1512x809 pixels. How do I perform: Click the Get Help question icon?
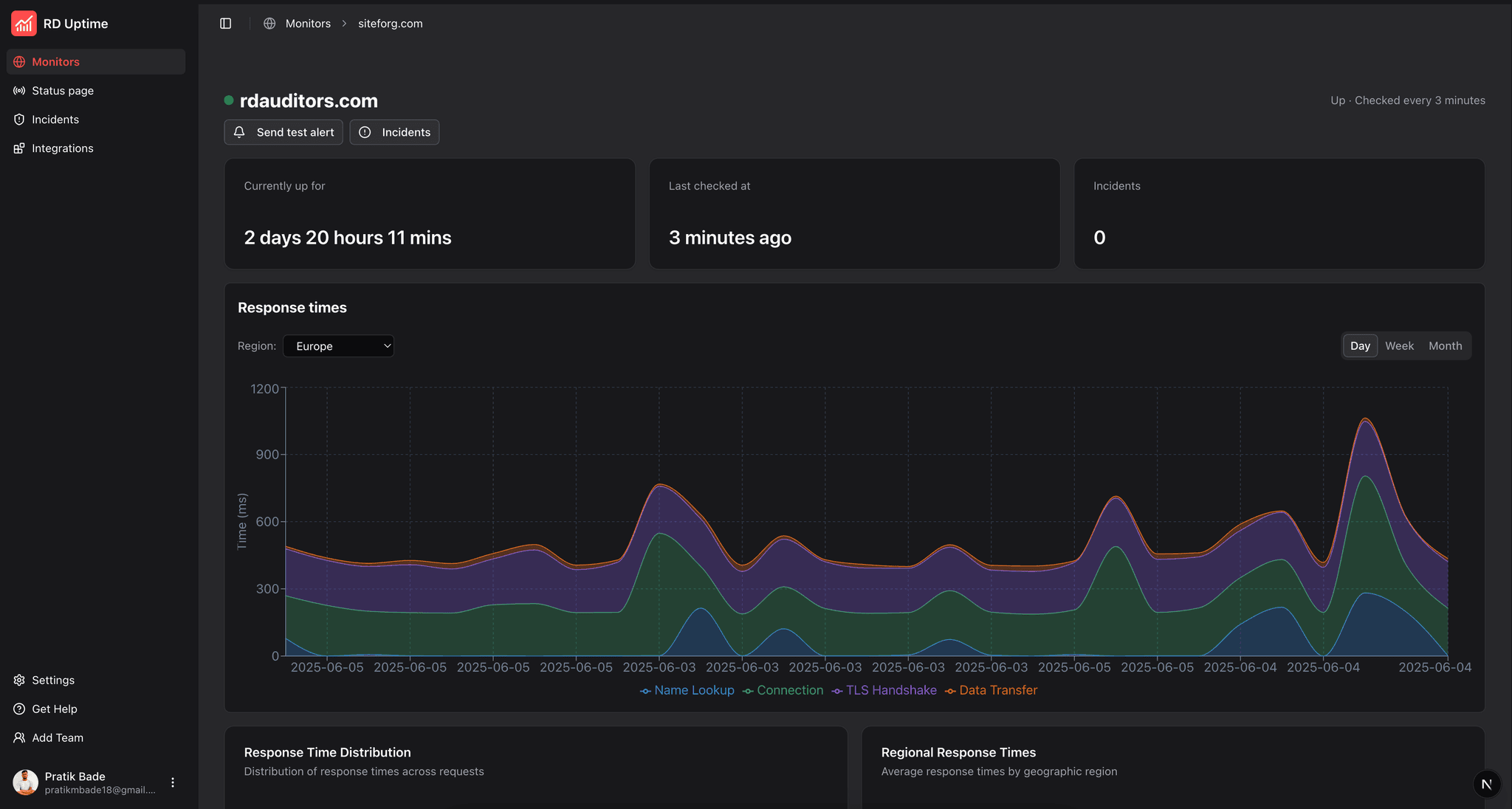[x=19, y=709]
